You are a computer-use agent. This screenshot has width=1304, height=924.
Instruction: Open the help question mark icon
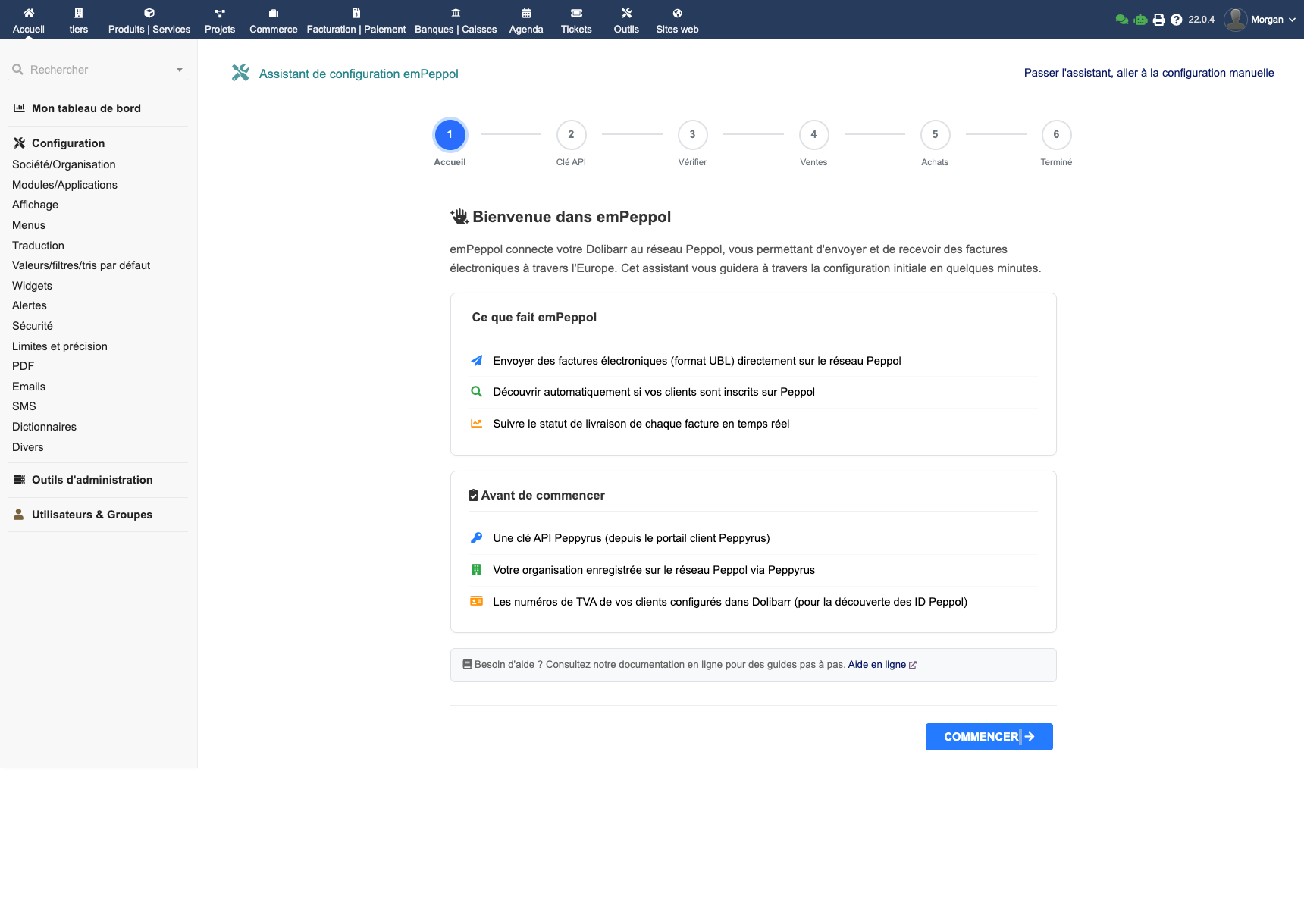[1176, 20]
